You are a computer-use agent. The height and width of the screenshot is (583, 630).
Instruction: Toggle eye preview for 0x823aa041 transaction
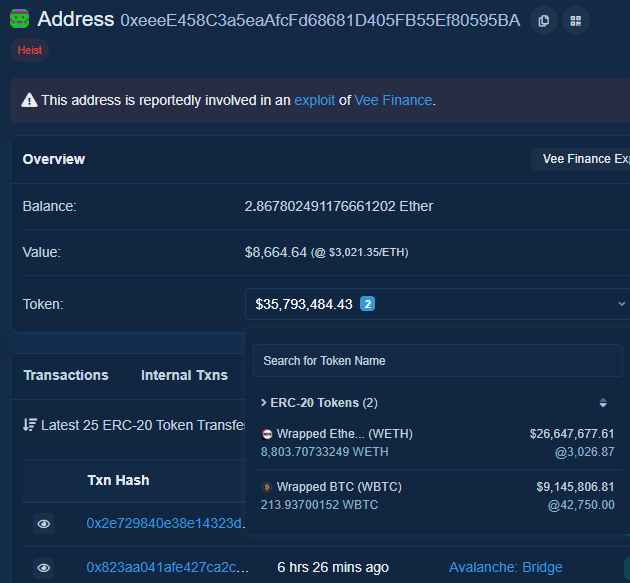click(43, 568)
